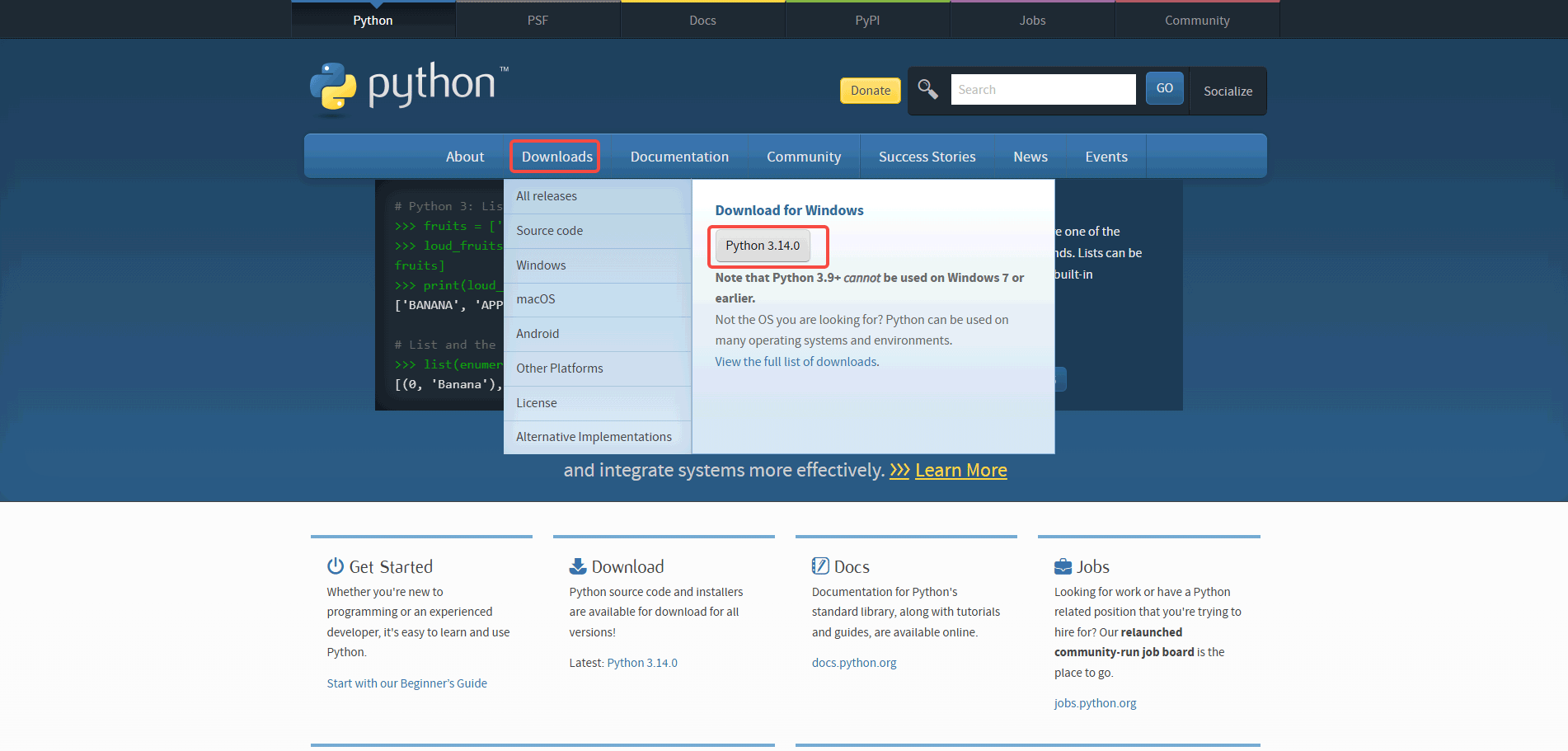Open the Socialize dropdown

point(1227,91)
